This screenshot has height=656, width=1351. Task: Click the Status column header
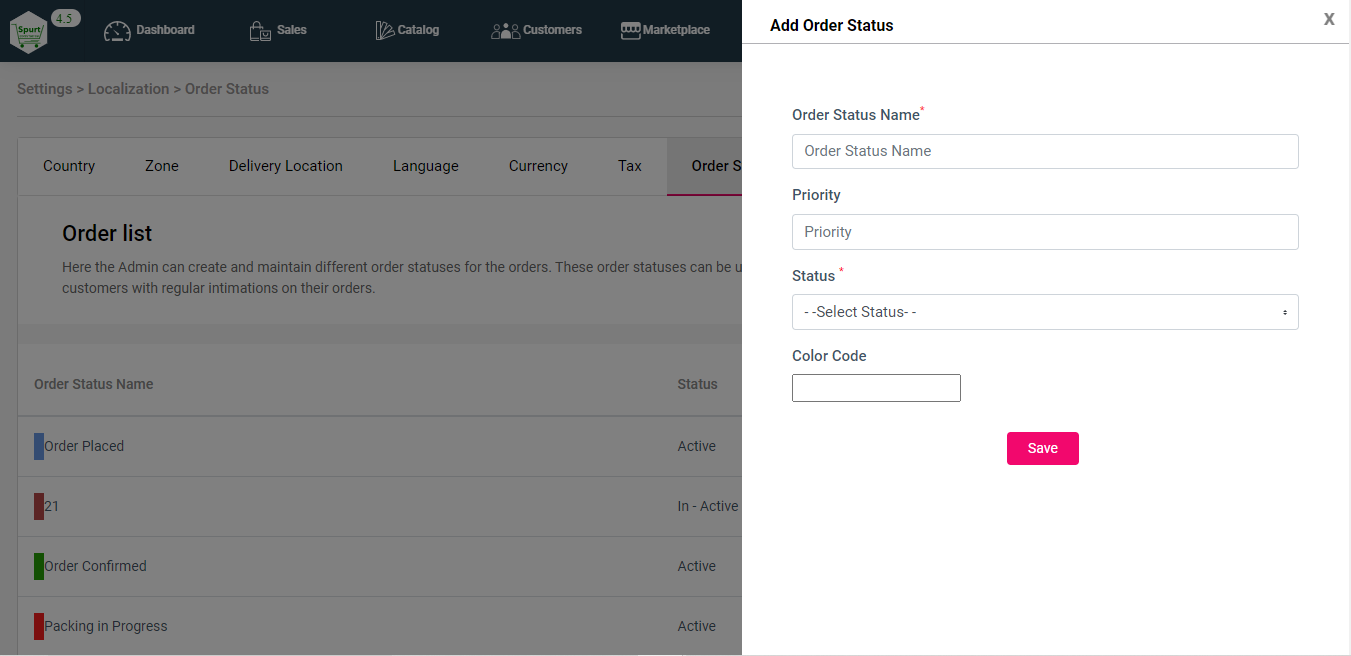point(698,384)
